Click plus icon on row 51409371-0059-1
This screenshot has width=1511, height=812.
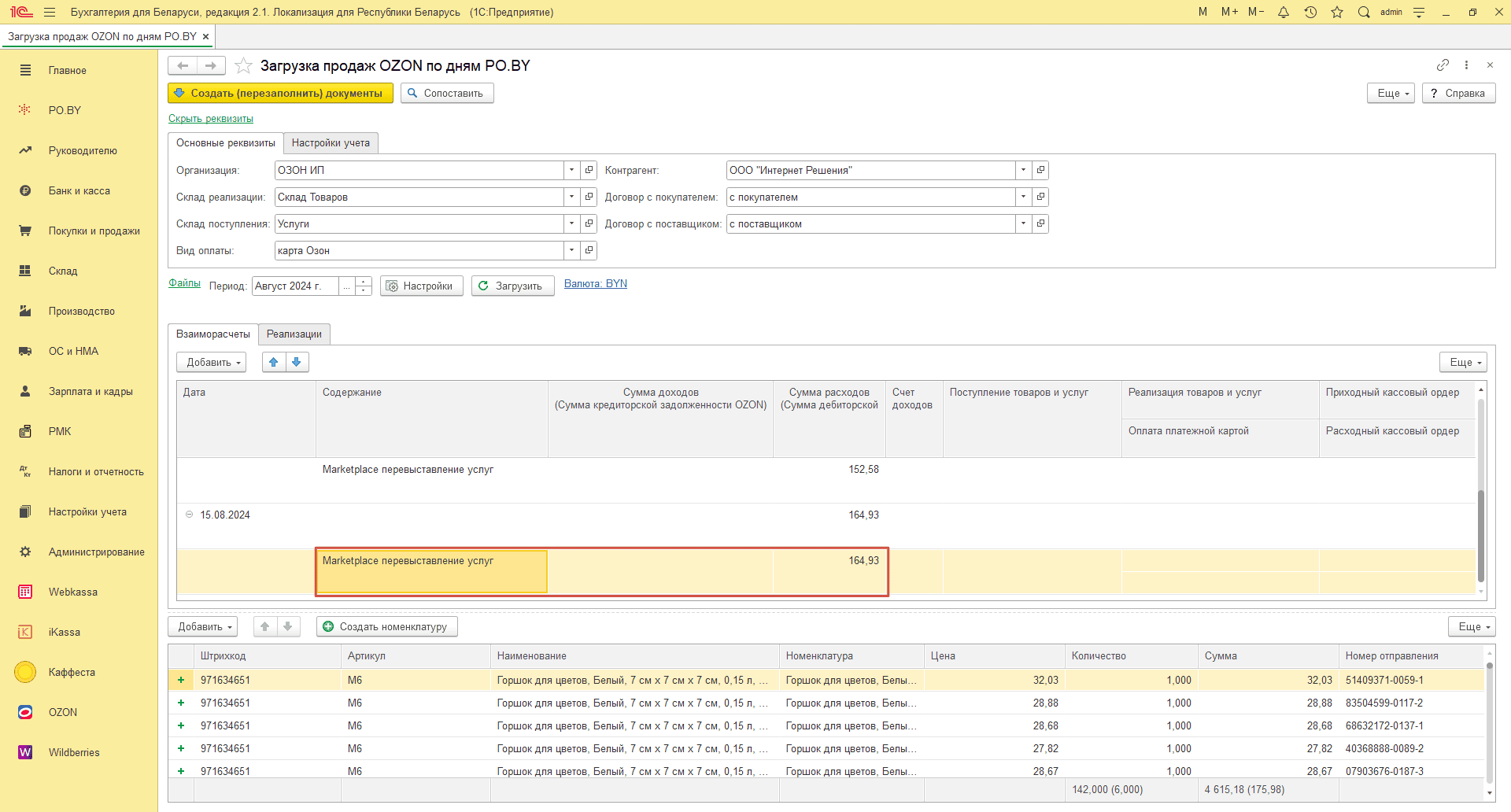click(x=181, y=680)
